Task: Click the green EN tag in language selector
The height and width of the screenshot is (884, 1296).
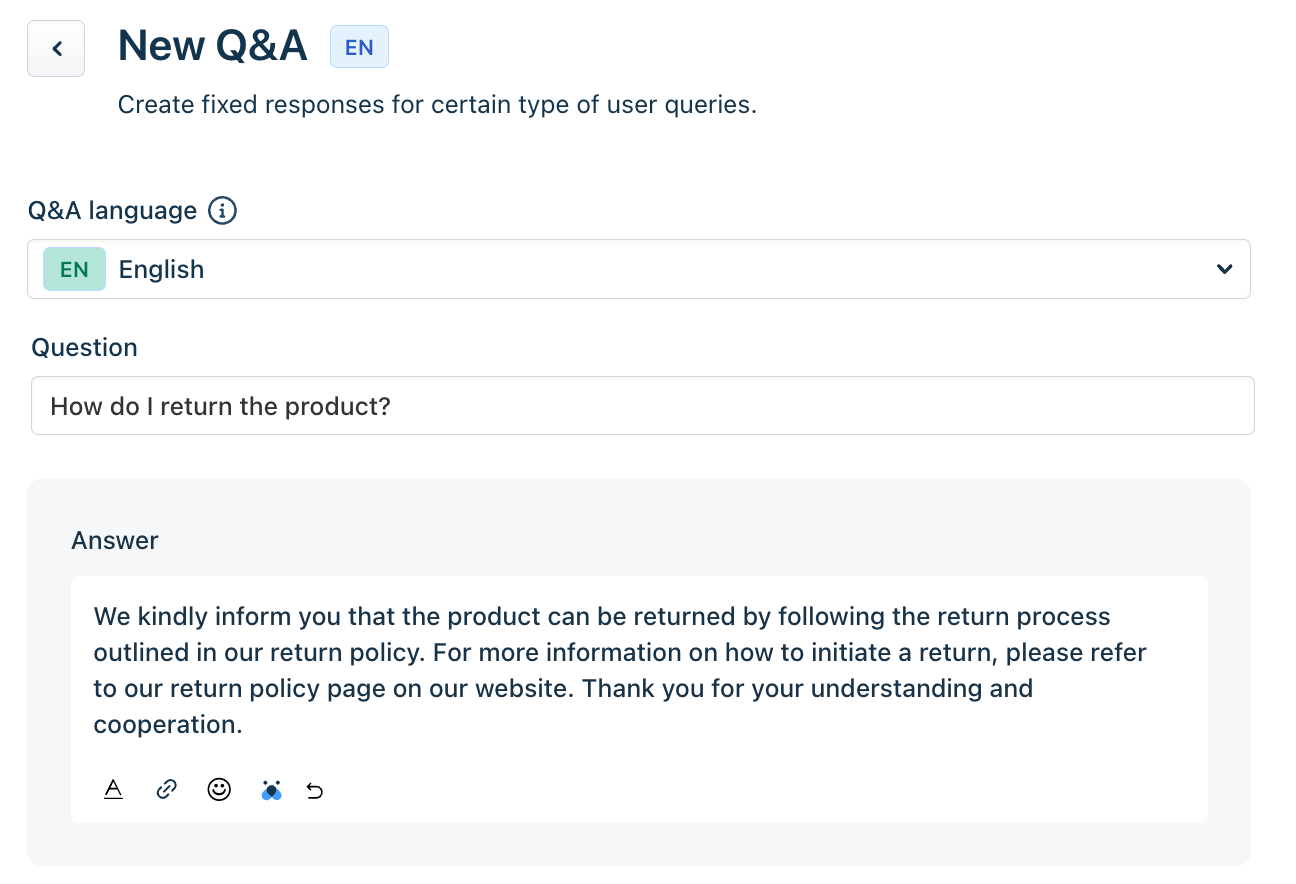Action: pos(74,269)
